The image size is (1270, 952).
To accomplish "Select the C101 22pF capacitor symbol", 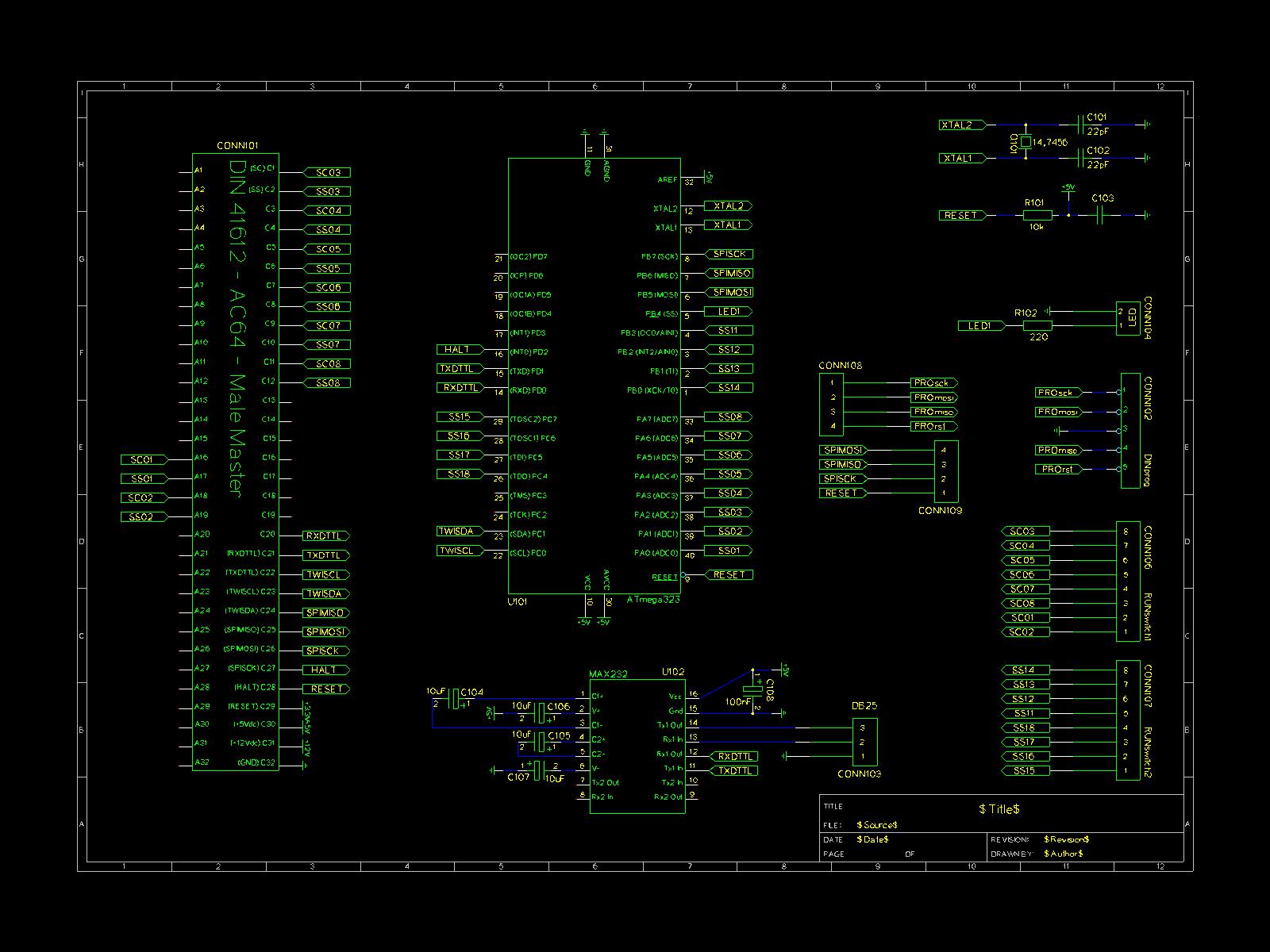I will pos(1081,125).
